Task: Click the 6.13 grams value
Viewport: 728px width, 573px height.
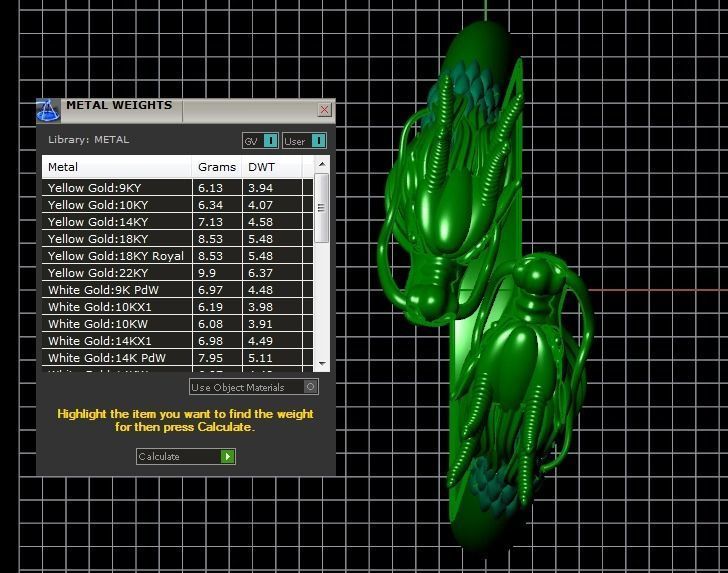Action: point(210,188)
